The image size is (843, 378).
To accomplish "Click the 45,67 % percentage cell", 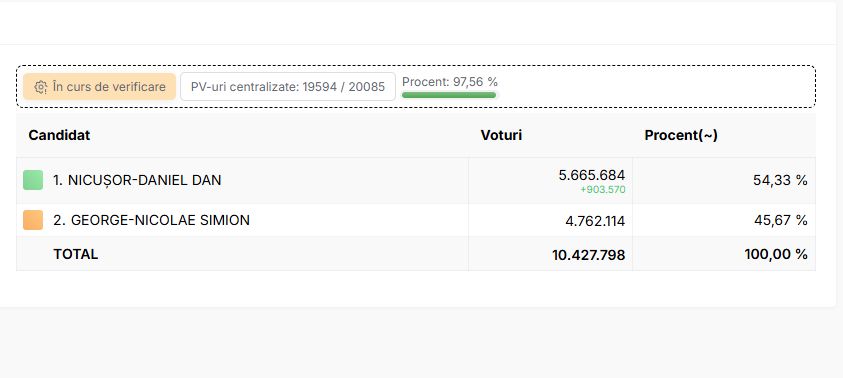I will coord(781,220).
